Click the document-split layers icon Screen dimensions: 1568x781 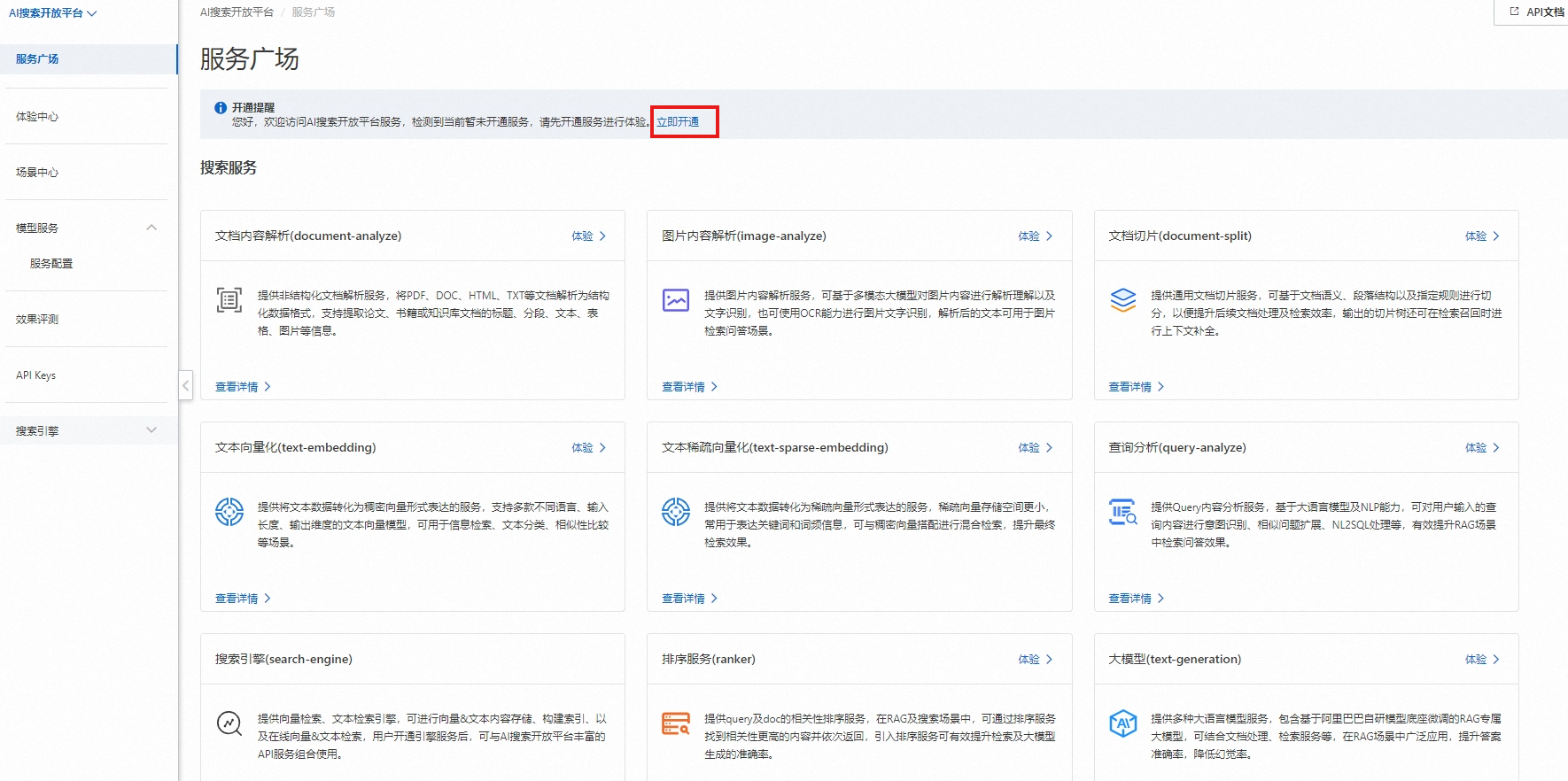[1123, 300]
